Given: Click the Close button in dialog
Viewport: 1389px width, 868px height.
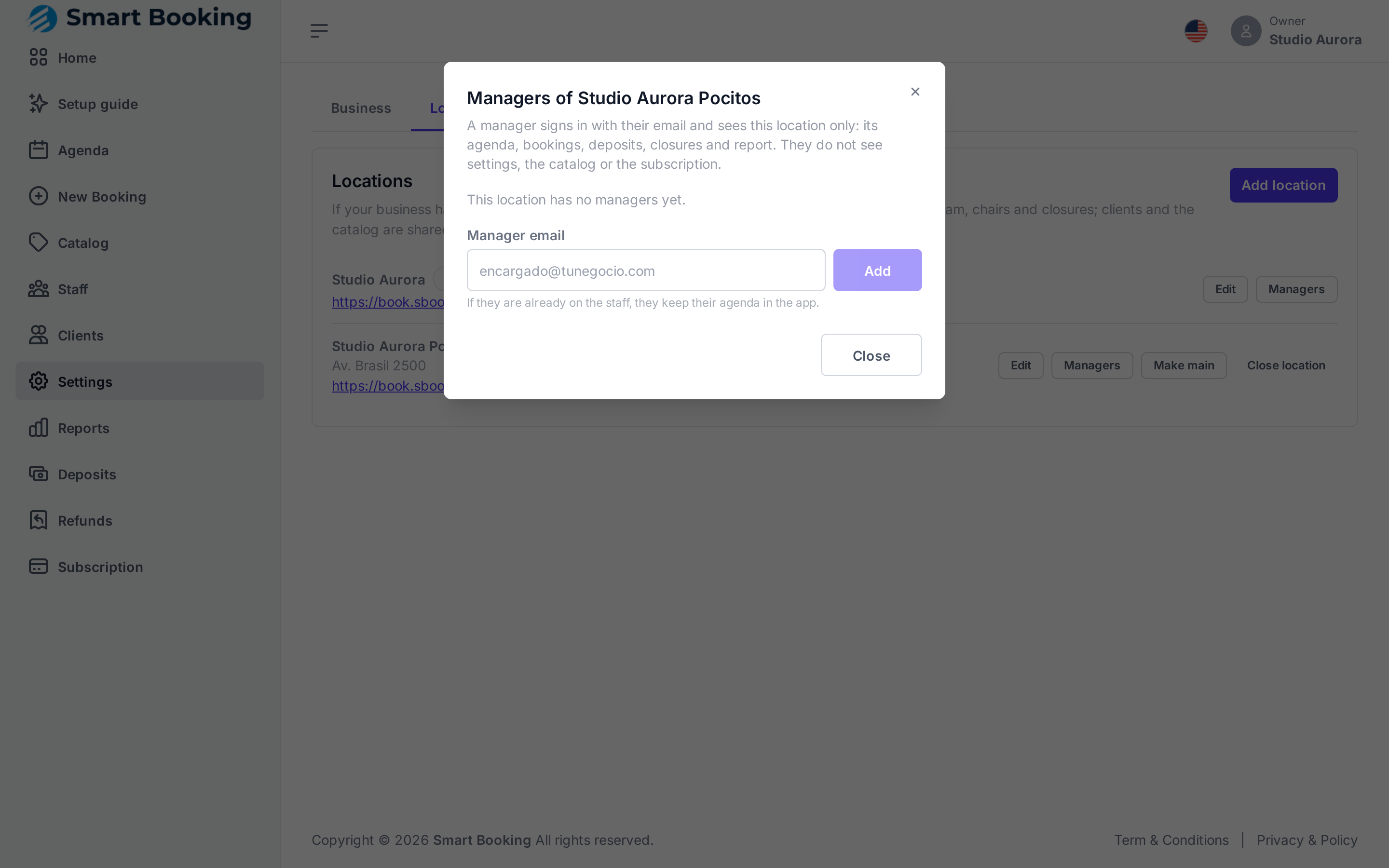Looking at the screenshot, I should coord(871,355).
